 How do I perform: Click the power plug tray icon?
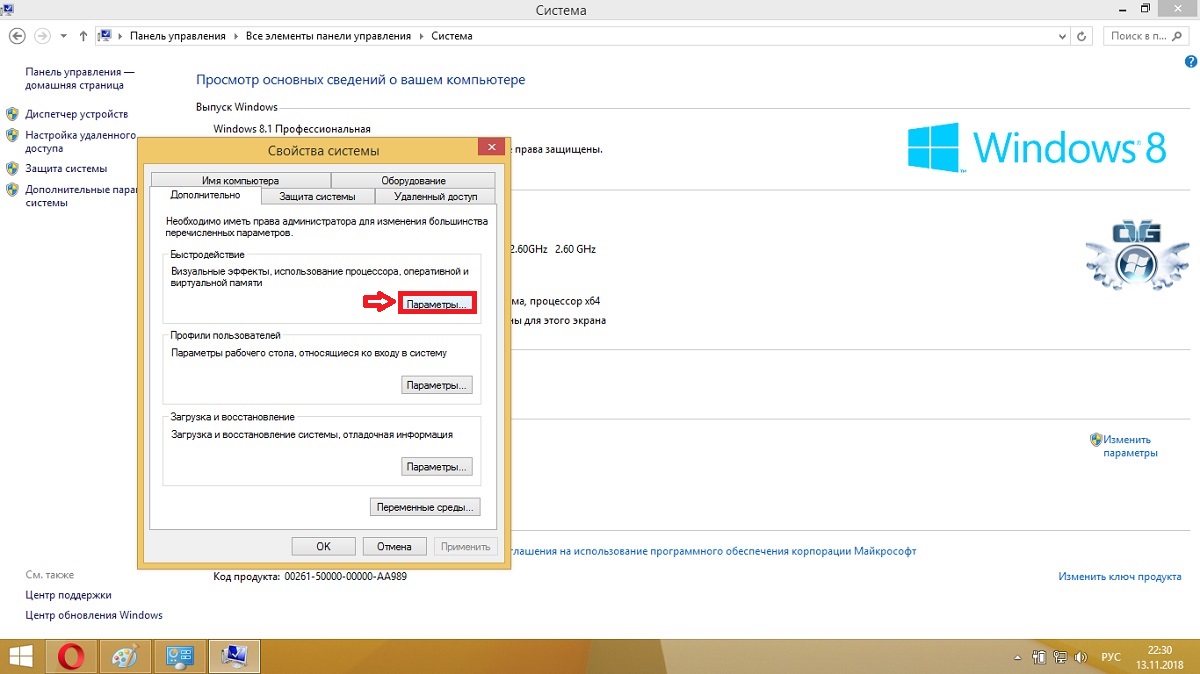pos(1040,657)
